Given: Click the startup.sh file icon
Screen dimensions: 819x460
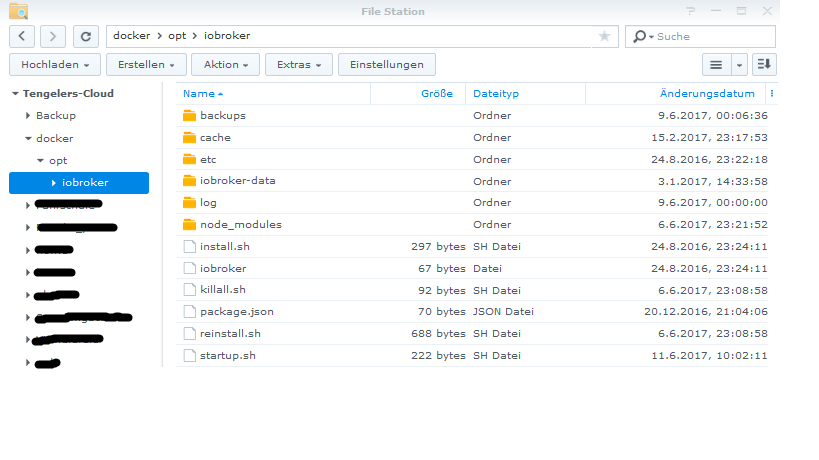Looking at the screenshot, I should (x=190, y=356).
